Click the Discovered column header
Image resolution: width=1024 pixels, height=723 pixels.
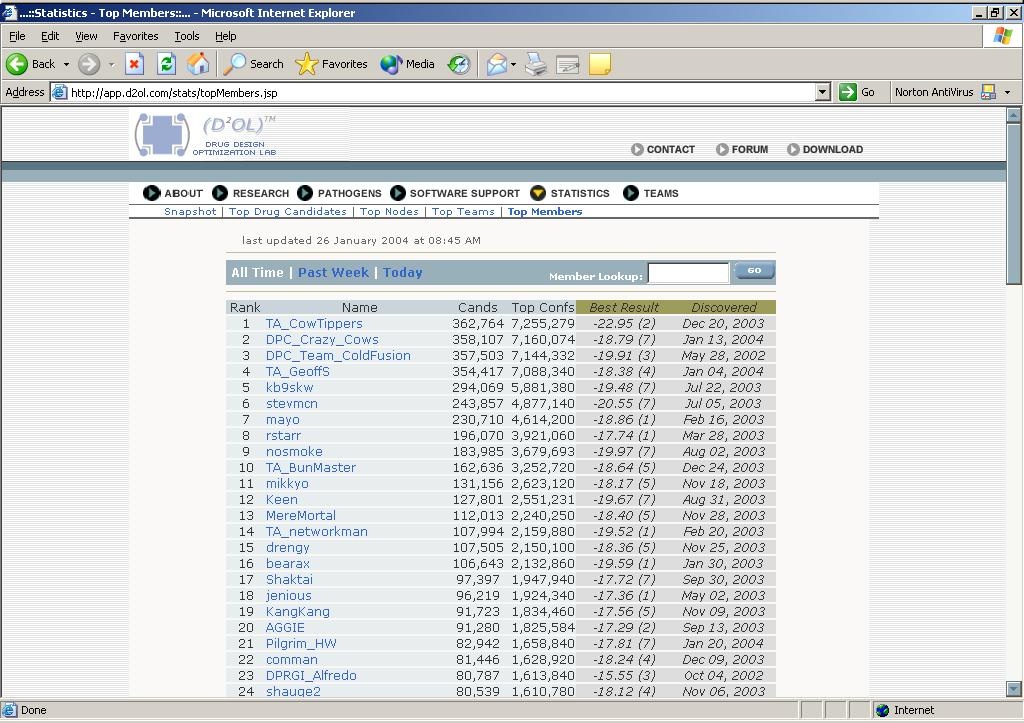(x=724, y=307)
